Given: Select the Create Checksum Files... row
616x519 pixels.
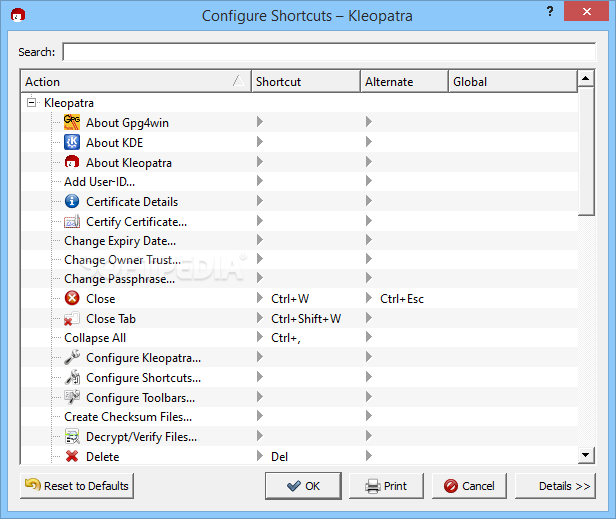Looking at the screenshot, I should (x=300, y=416).
